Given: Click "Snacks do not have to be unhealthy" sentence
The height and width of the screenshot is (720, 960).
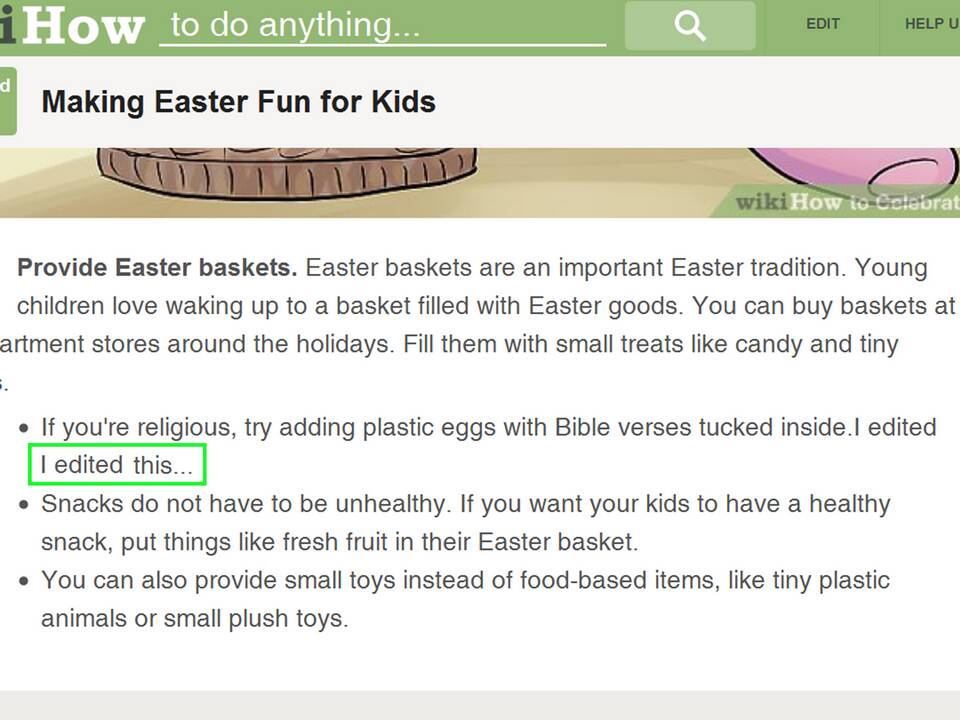Looking at the screenshot, I should point(246,504).
